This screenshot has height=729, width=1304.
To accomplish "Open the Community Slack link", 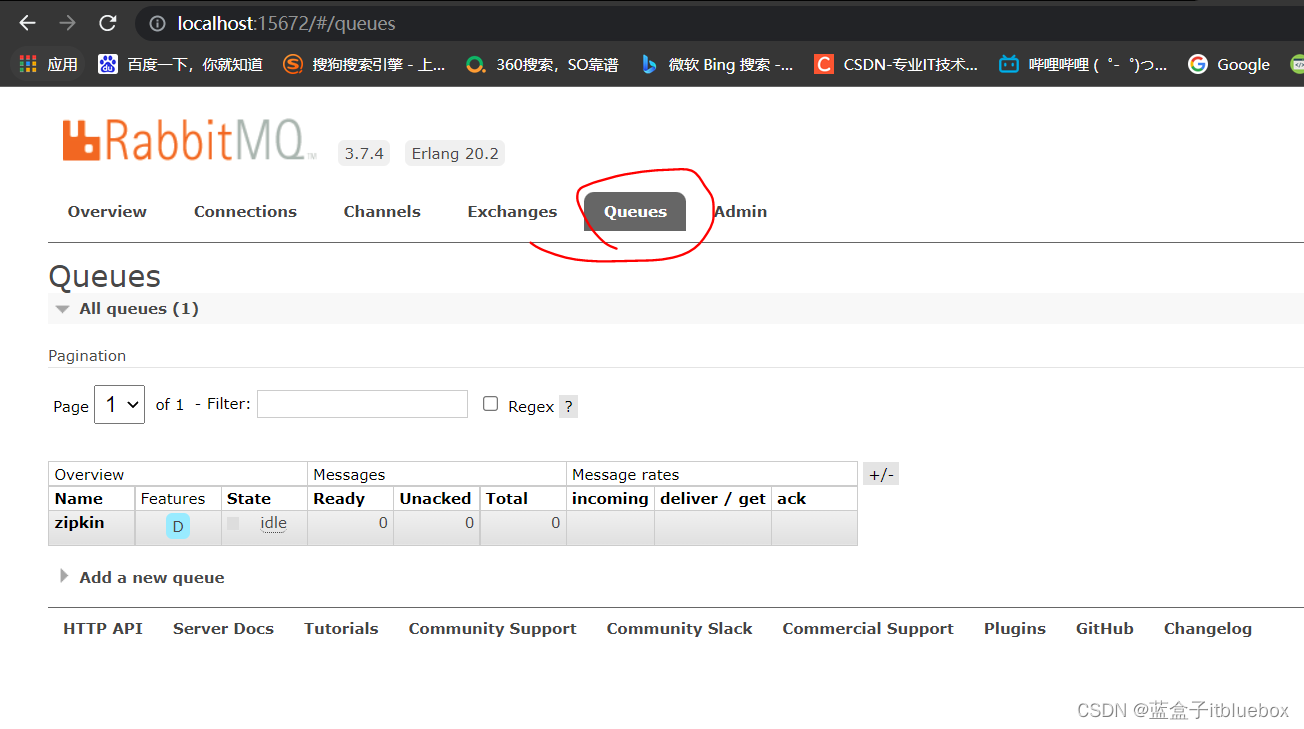I will click(679, 628).
